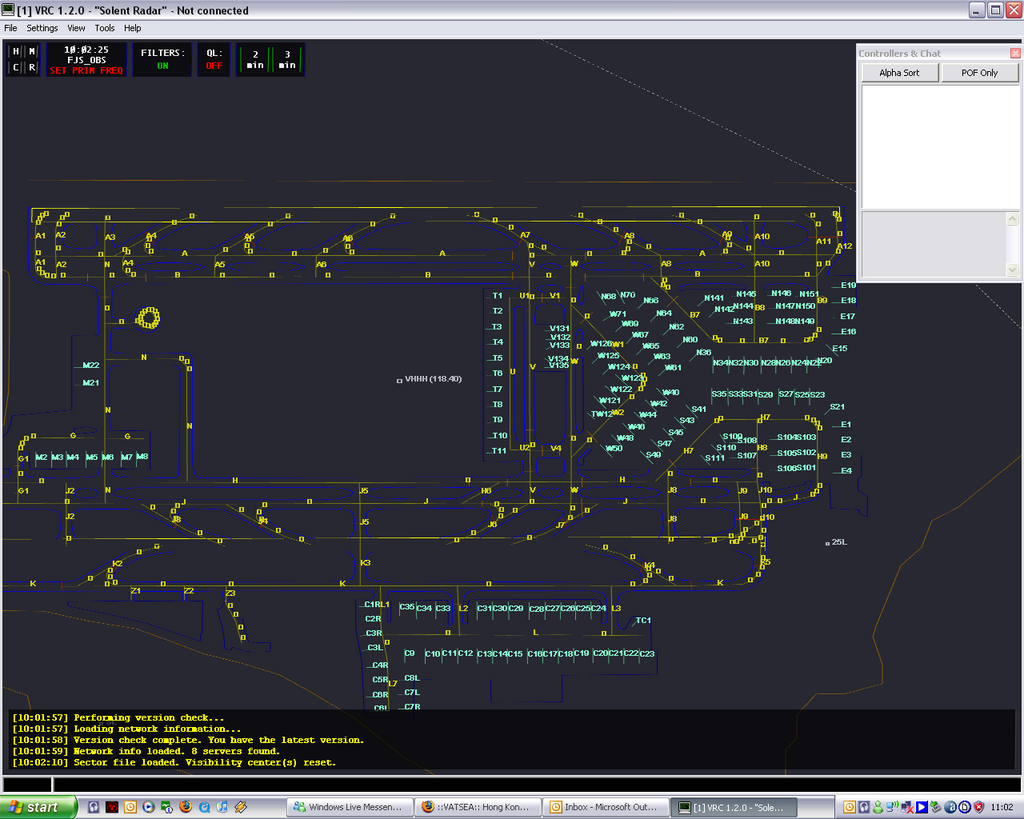1024x819 pixels.
Task: Click the 3 min timer button
Action: click(287, 59)
